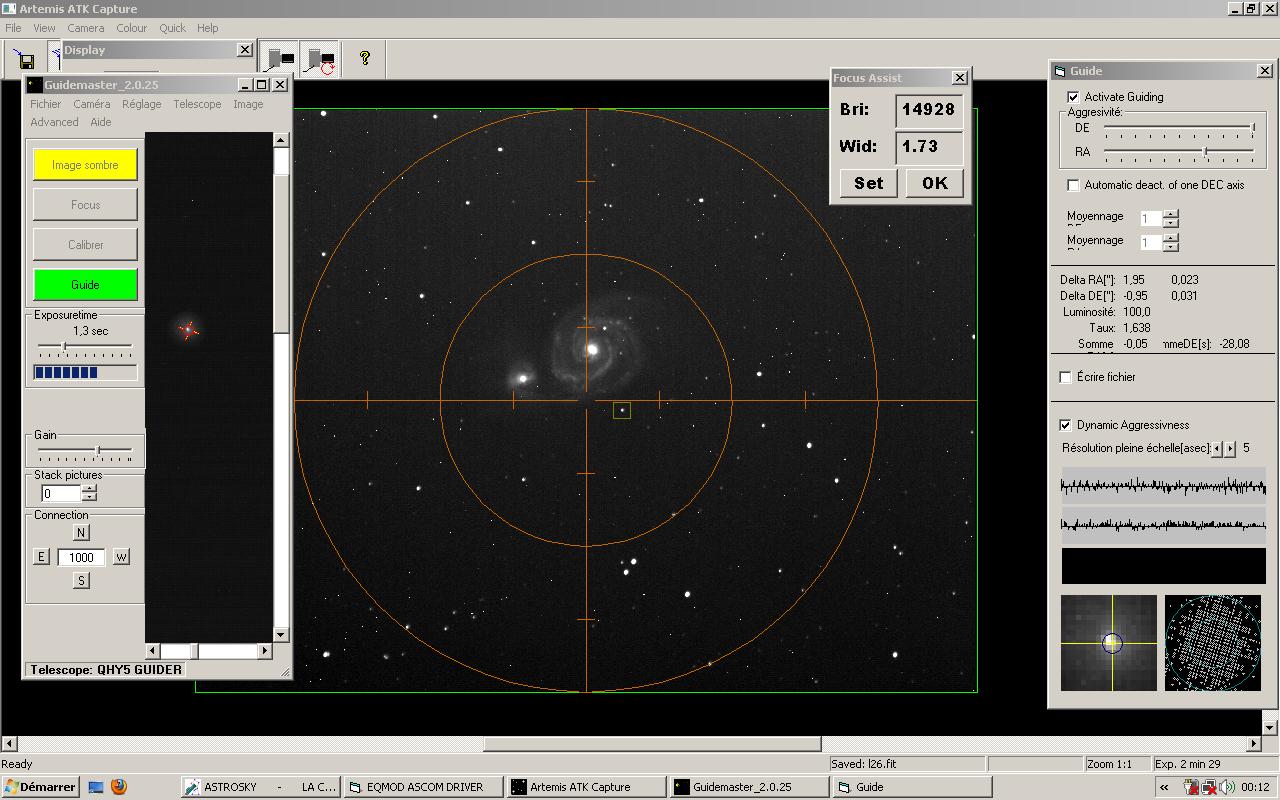The width and height of the screenshot is (1280, 800).
Task: Click the Stack pictures input field
Action: pyautogui.click(x=61, y=494)
